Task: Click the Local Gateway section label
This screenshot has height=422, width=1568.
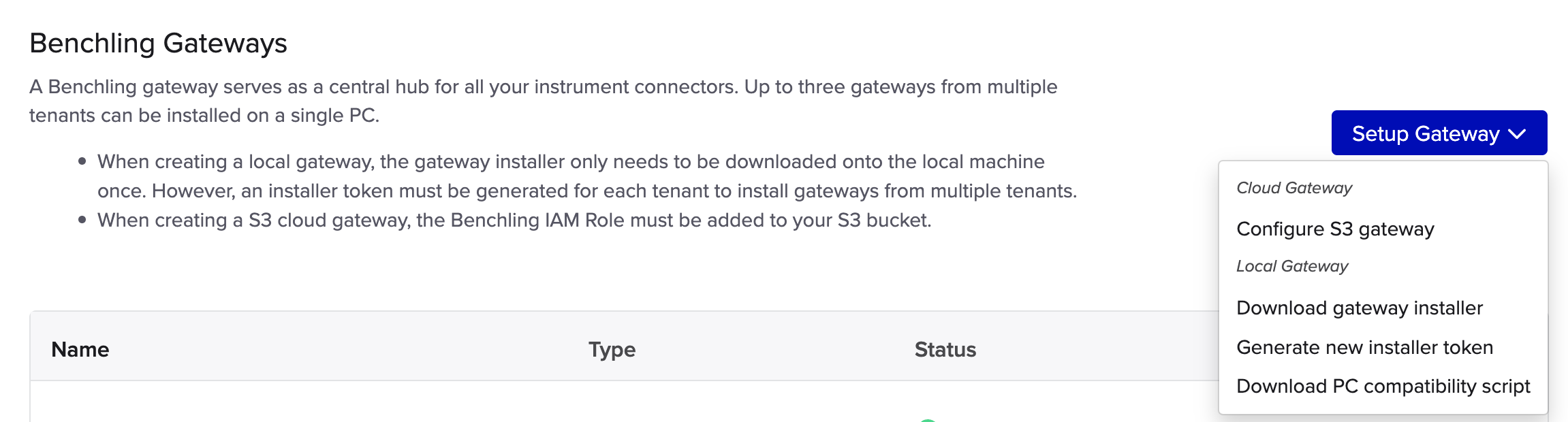Action: pyautogui.click(x=1292, y=266)
